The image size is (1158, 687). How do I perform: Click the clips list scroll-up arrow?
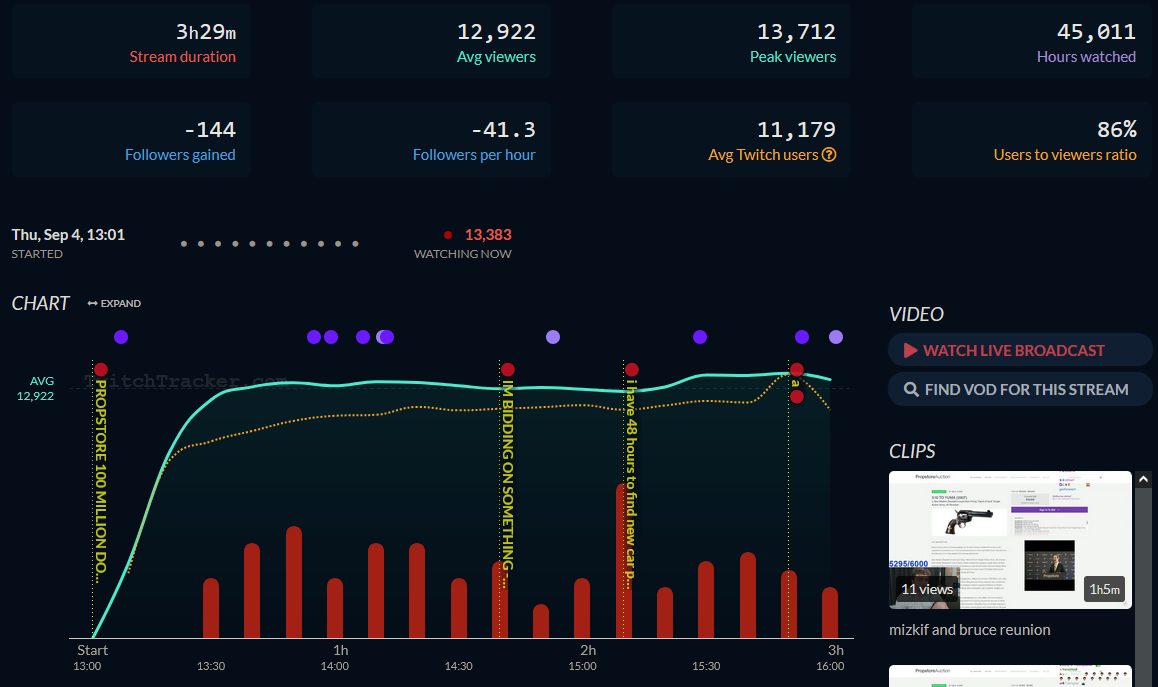(x=1143, y=479)
